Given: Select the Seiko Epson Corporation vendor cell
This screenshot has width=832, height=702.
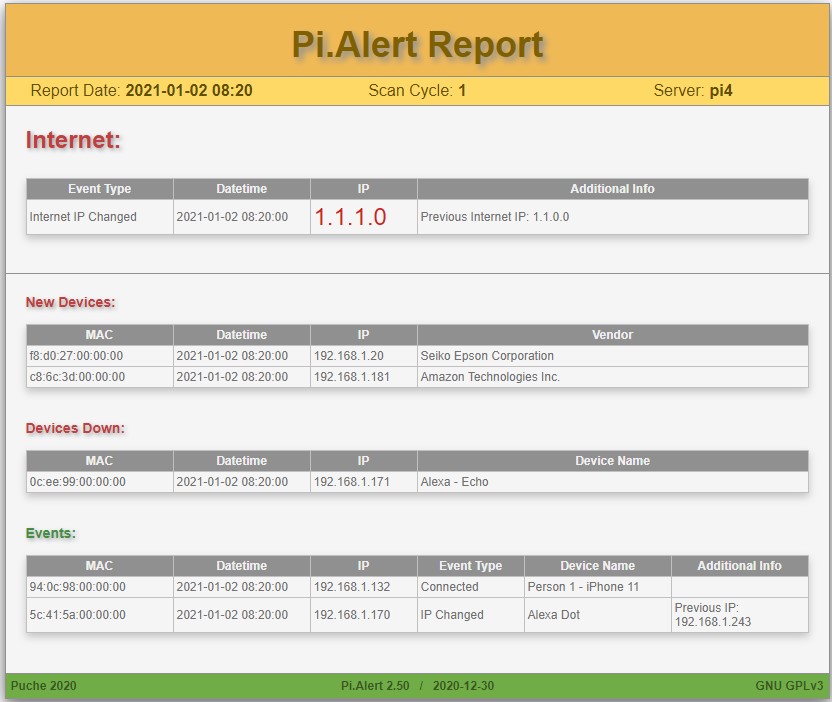Looking at the screenshot, I should coord(487,356).
